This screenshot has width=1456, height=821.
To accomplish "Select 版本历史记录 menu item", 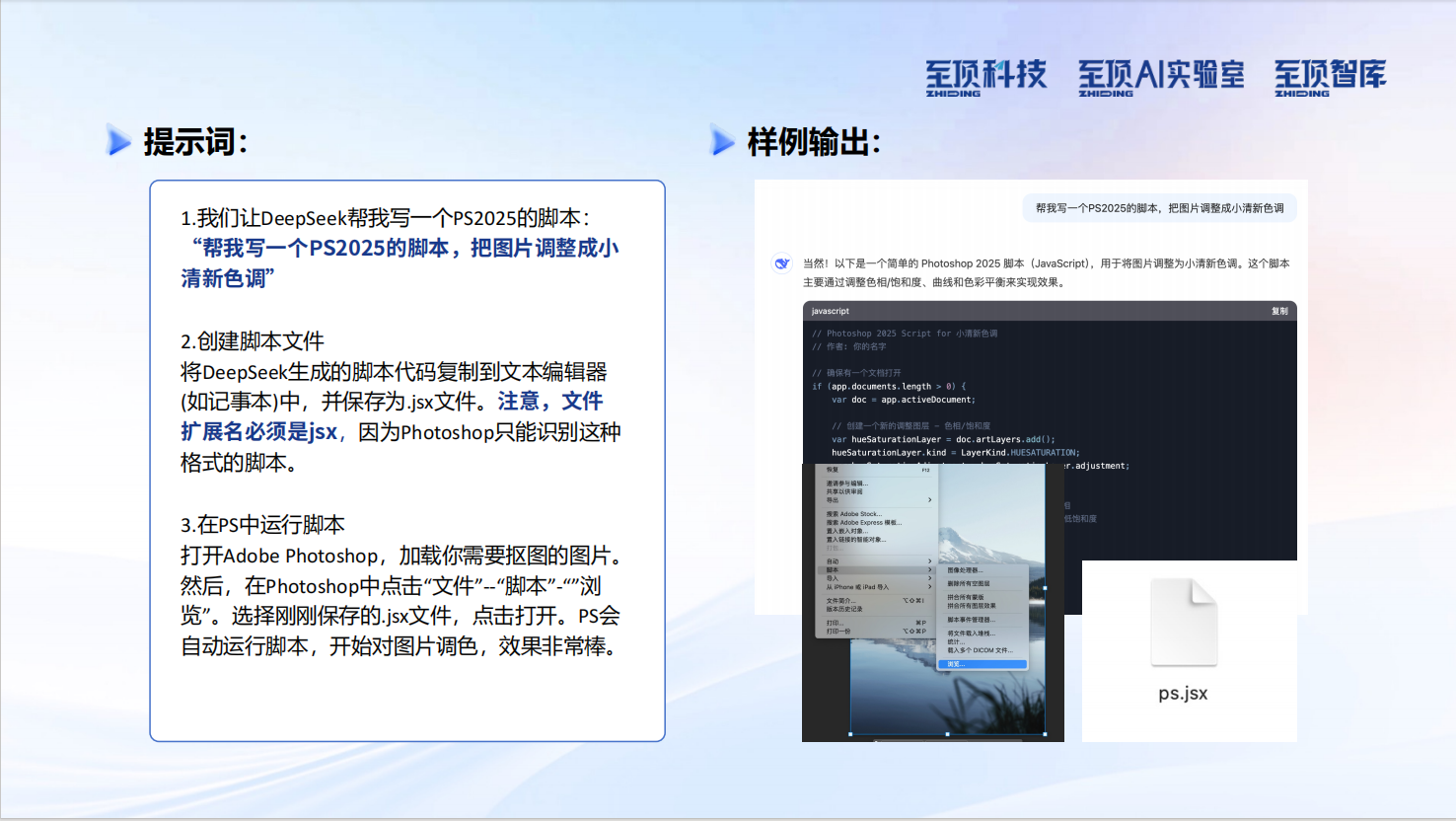I will pyautogui.click(x=844, y=609).
